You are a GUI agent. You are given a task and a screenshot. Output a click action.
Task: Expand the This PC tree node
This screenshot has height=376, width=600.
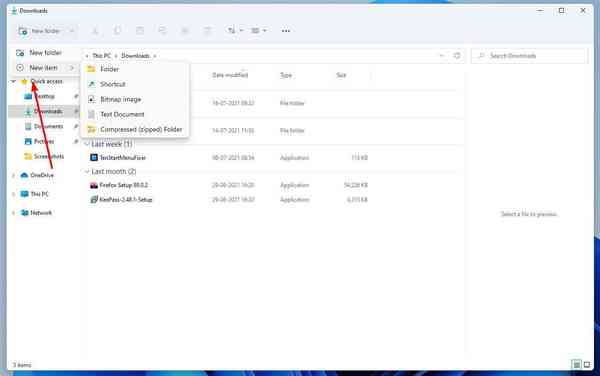(14, 194)
